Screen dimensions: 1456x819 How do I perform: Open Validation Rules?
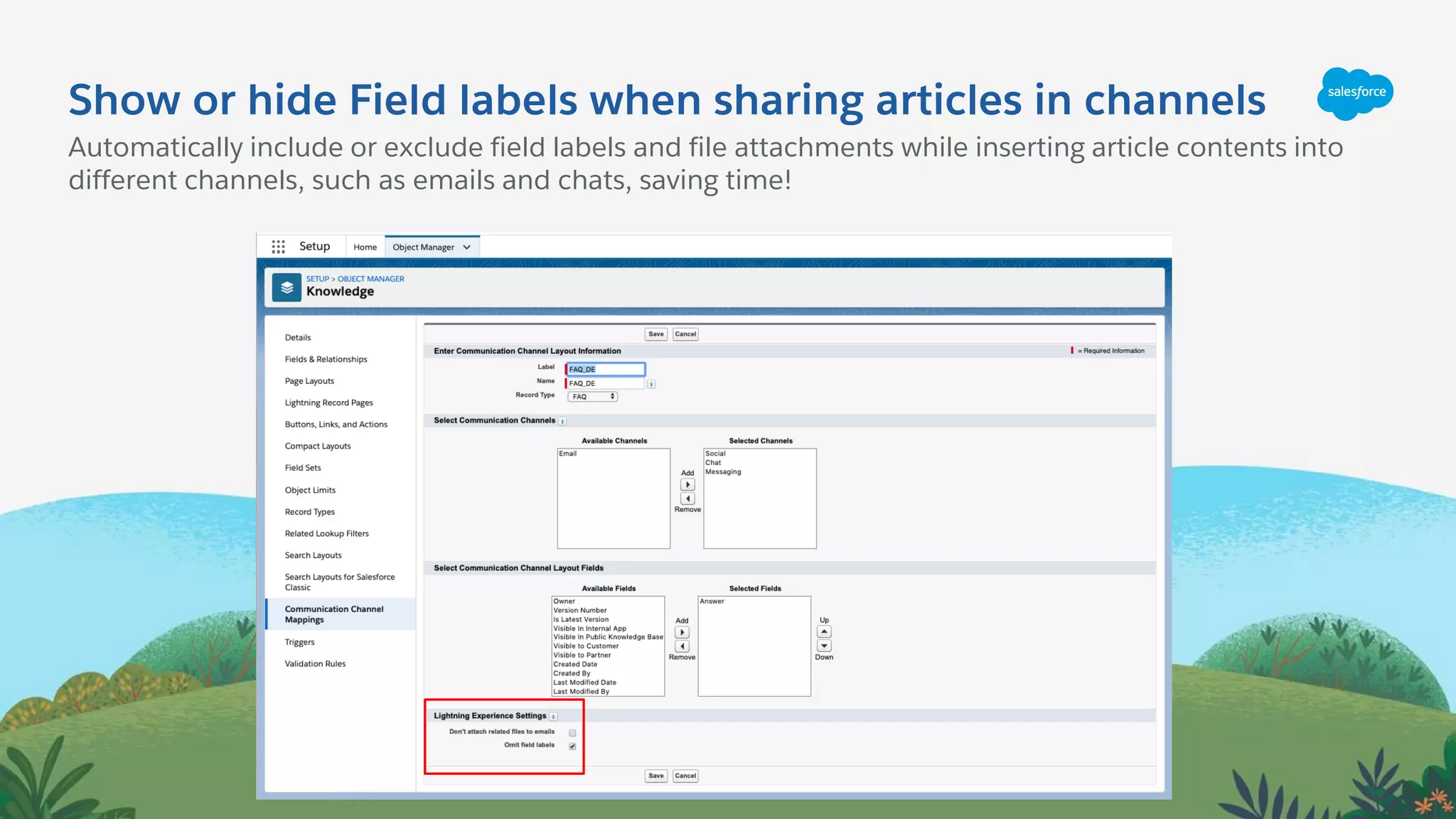[315, 664]
